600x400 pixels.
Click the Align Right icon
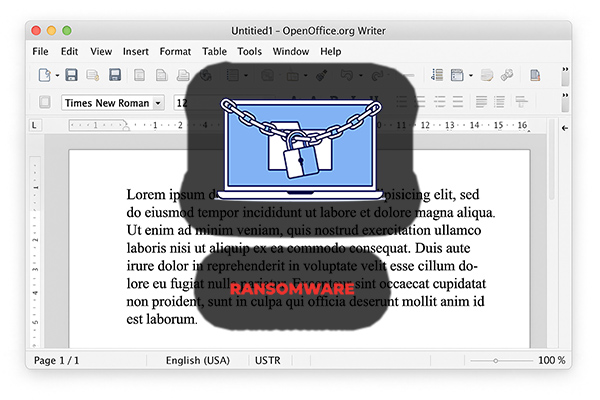(x=440, y=102)
